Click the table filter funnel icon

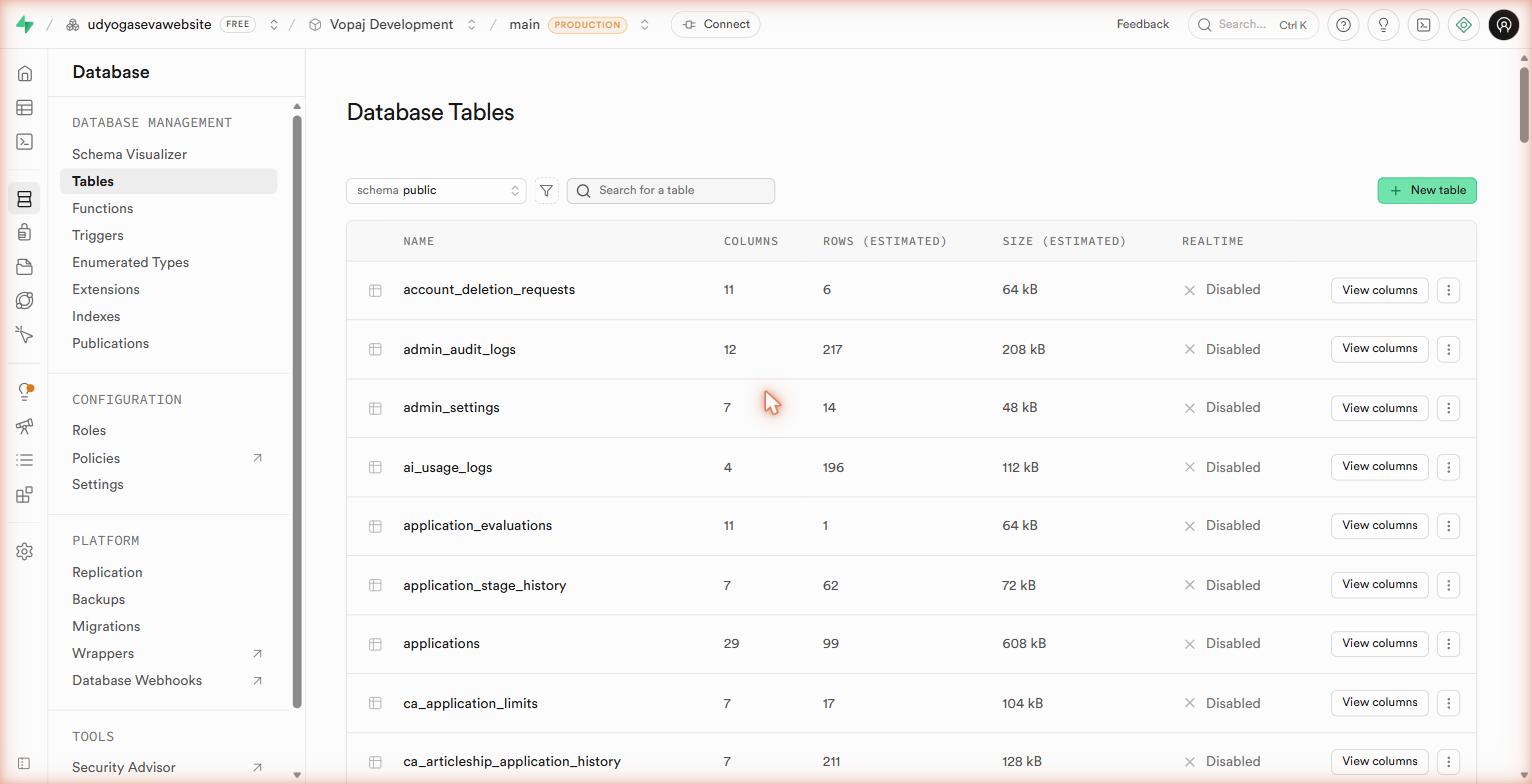[x=546, y=190]
